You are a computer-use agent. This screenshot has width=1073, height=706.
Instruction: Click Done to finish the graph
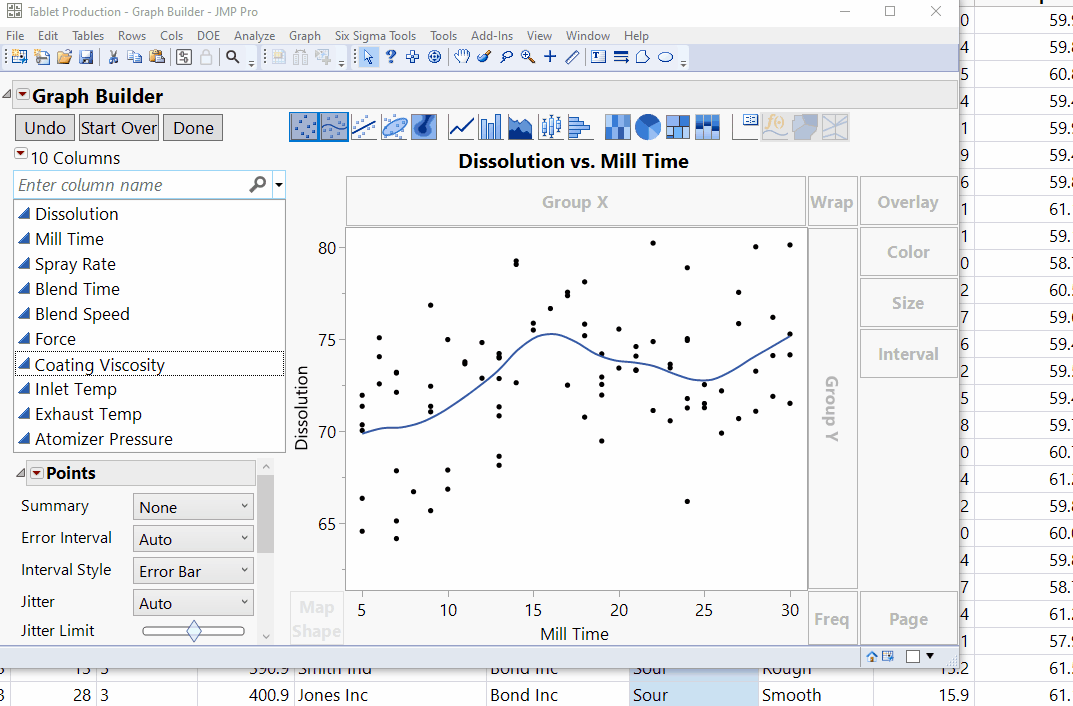[192, 127]
